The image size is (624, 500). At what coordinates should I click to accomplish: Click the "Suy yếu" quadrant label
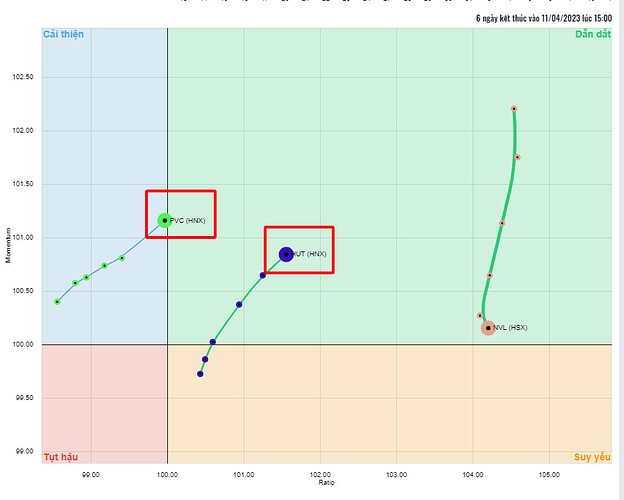(x=592, y=457)
